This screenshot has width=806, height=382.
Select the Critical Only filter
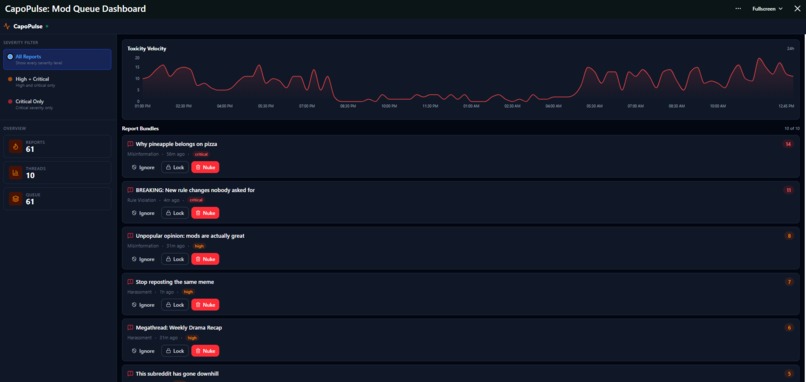(x=57, y=104)
